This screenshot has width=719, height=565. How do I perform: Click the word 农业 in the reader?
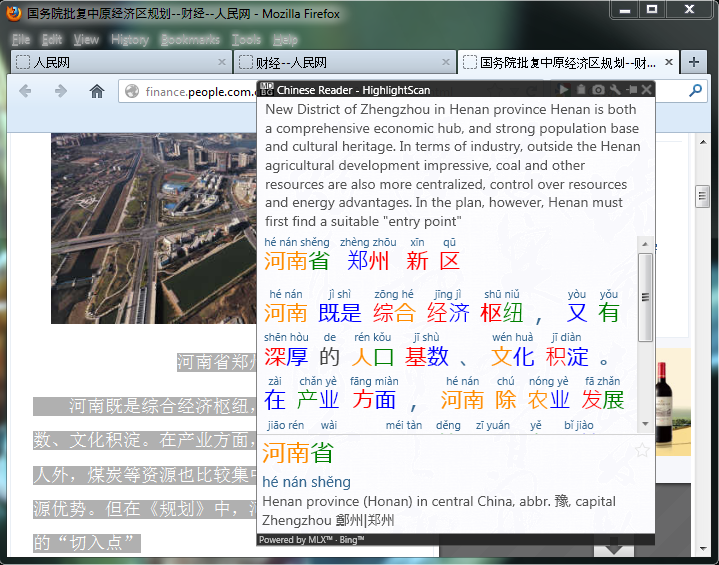coord(548,399)
